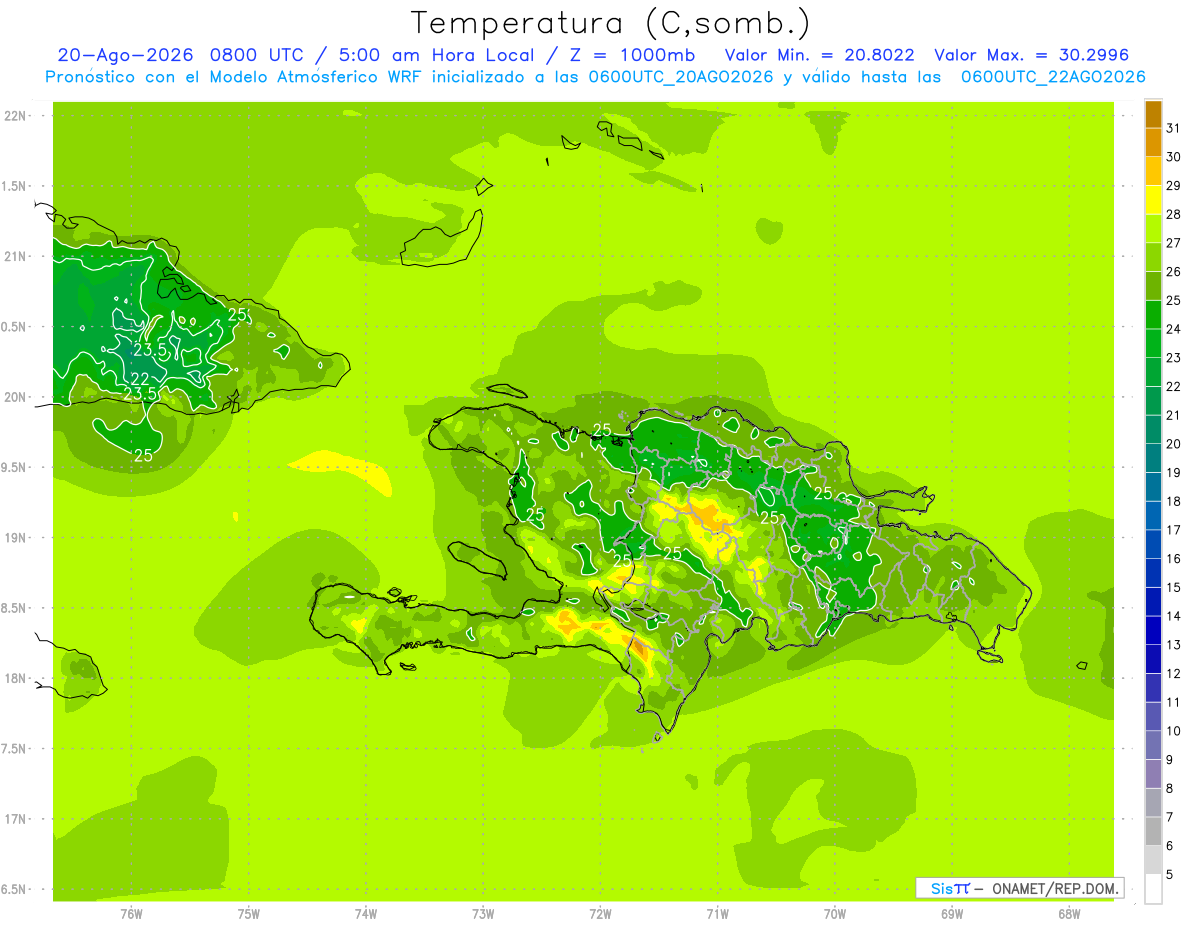This screenshot has height=927, width=1200.
Task: Click the gray 6 degree legend swatch
Action: pyautogui.click(x=1153, y=832)
